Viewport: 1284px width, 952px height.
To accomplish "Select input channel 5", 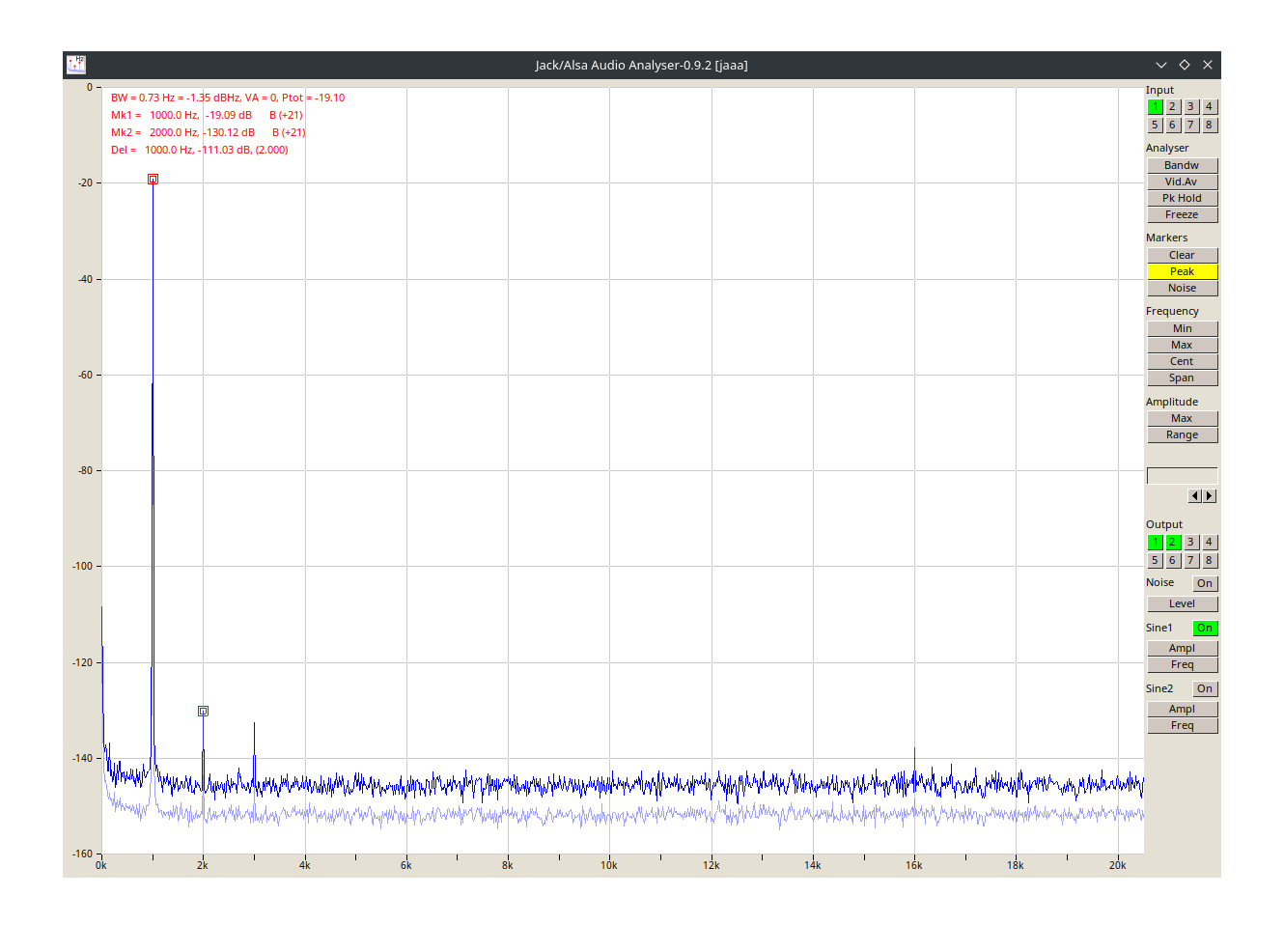I will pyautogui.click(x=1155, y=126).
